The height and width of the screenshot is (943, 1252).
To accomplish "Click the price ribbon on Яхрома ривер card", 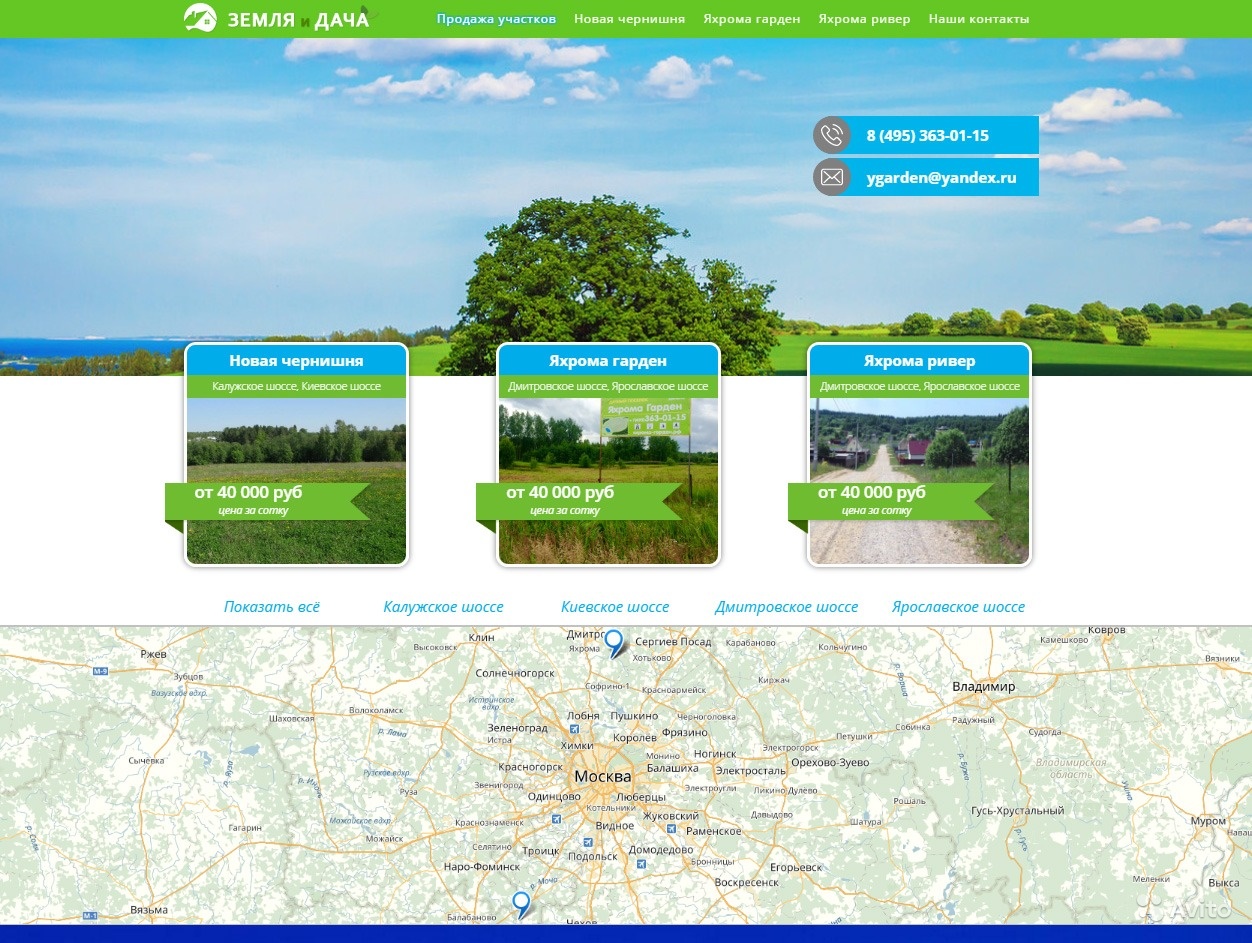I will pos(890,501).
